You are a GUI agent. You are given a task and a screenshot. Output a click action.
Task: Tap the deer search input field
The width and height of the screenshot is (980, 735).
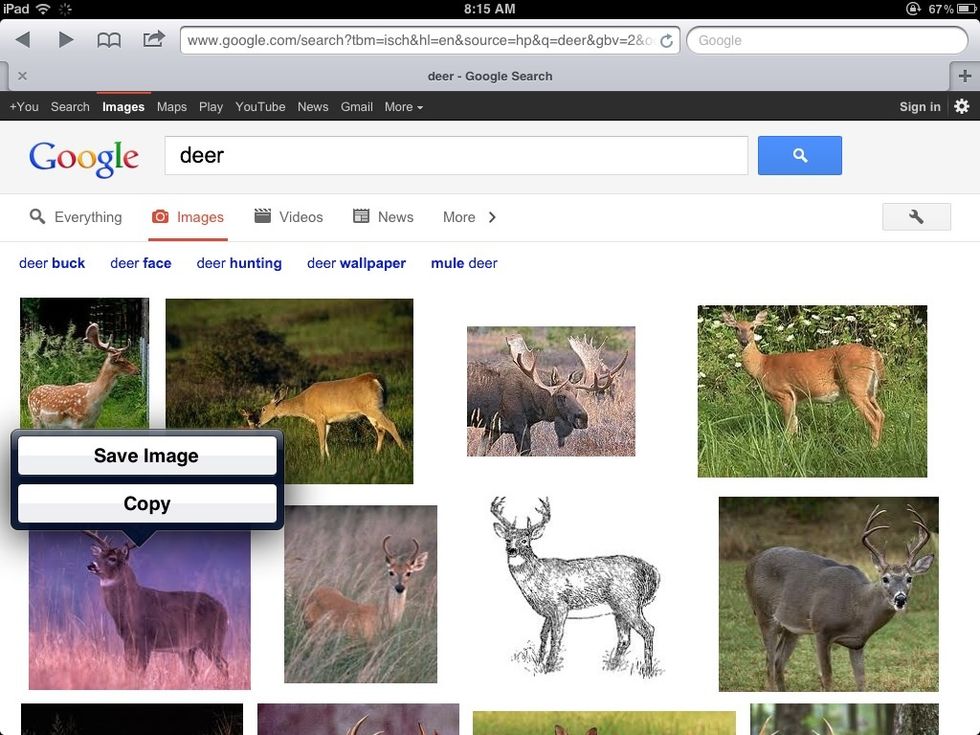tap(455, 156)
